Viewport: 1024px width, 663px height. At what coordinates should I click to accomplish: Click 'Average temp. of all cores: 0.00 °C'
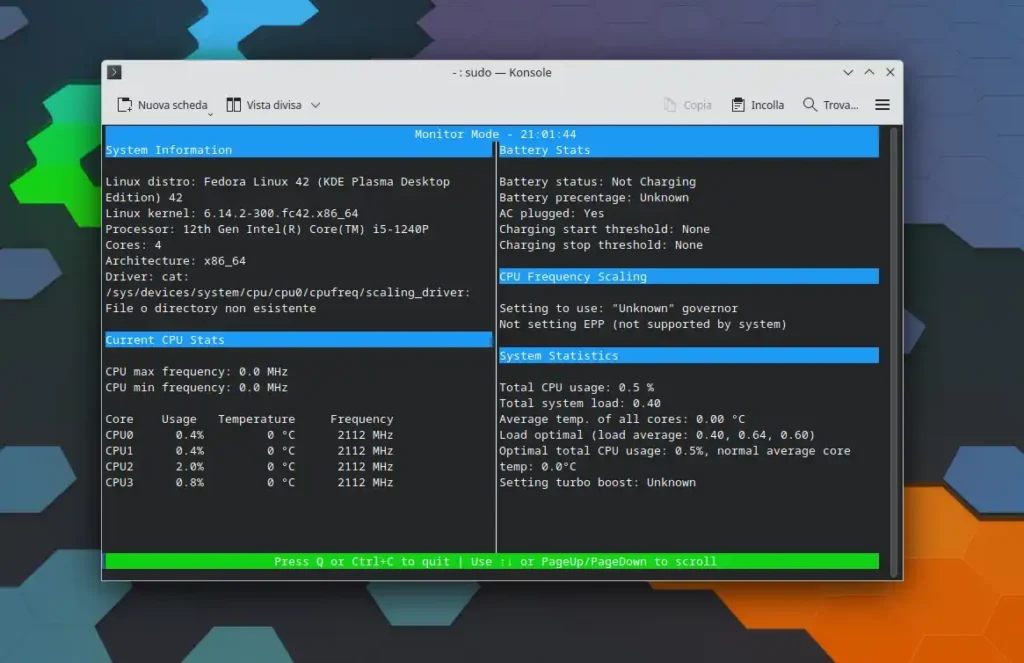click(622, 419)
